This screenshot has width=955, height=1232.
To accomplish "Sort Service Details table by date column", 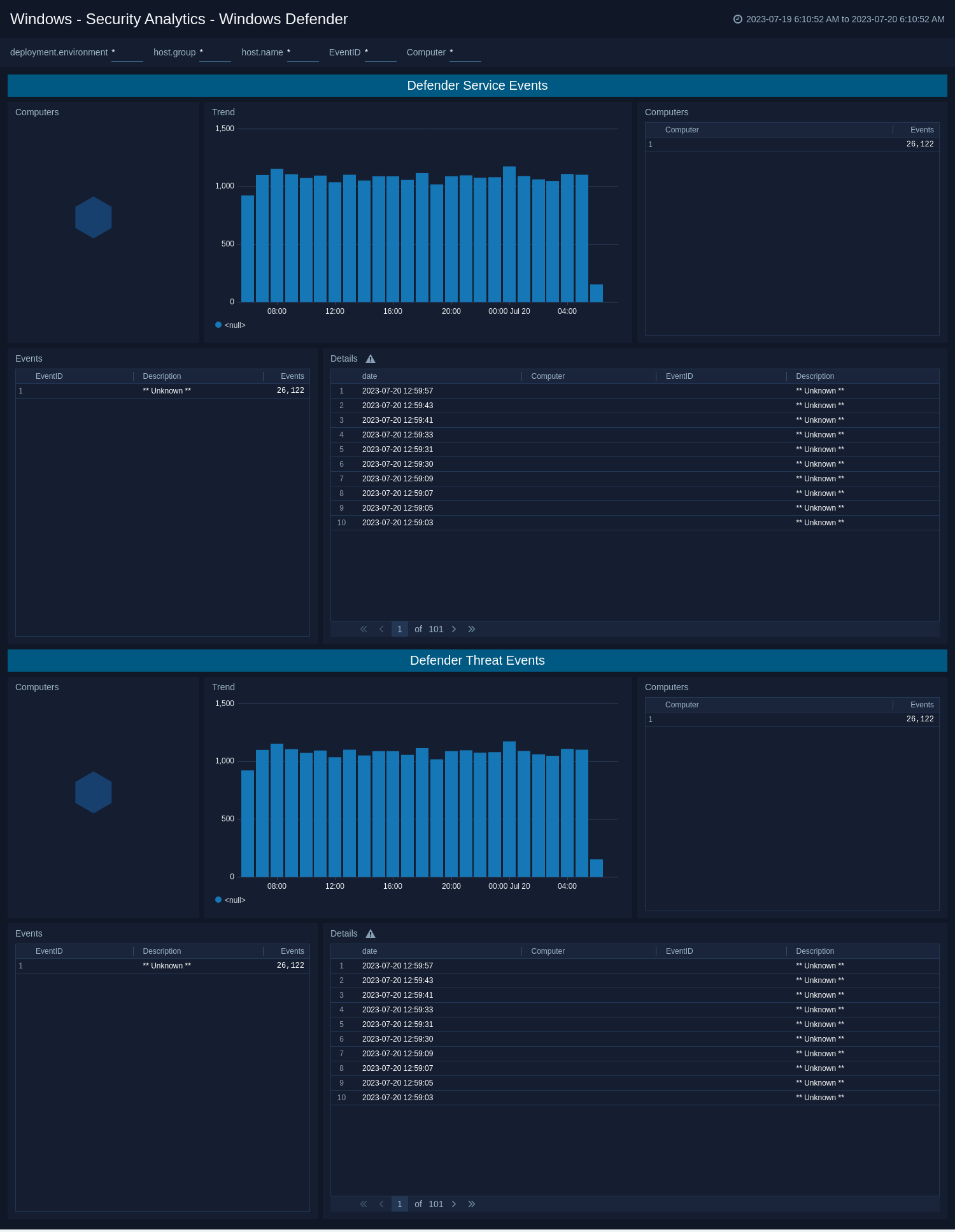I will click(369, 376).
